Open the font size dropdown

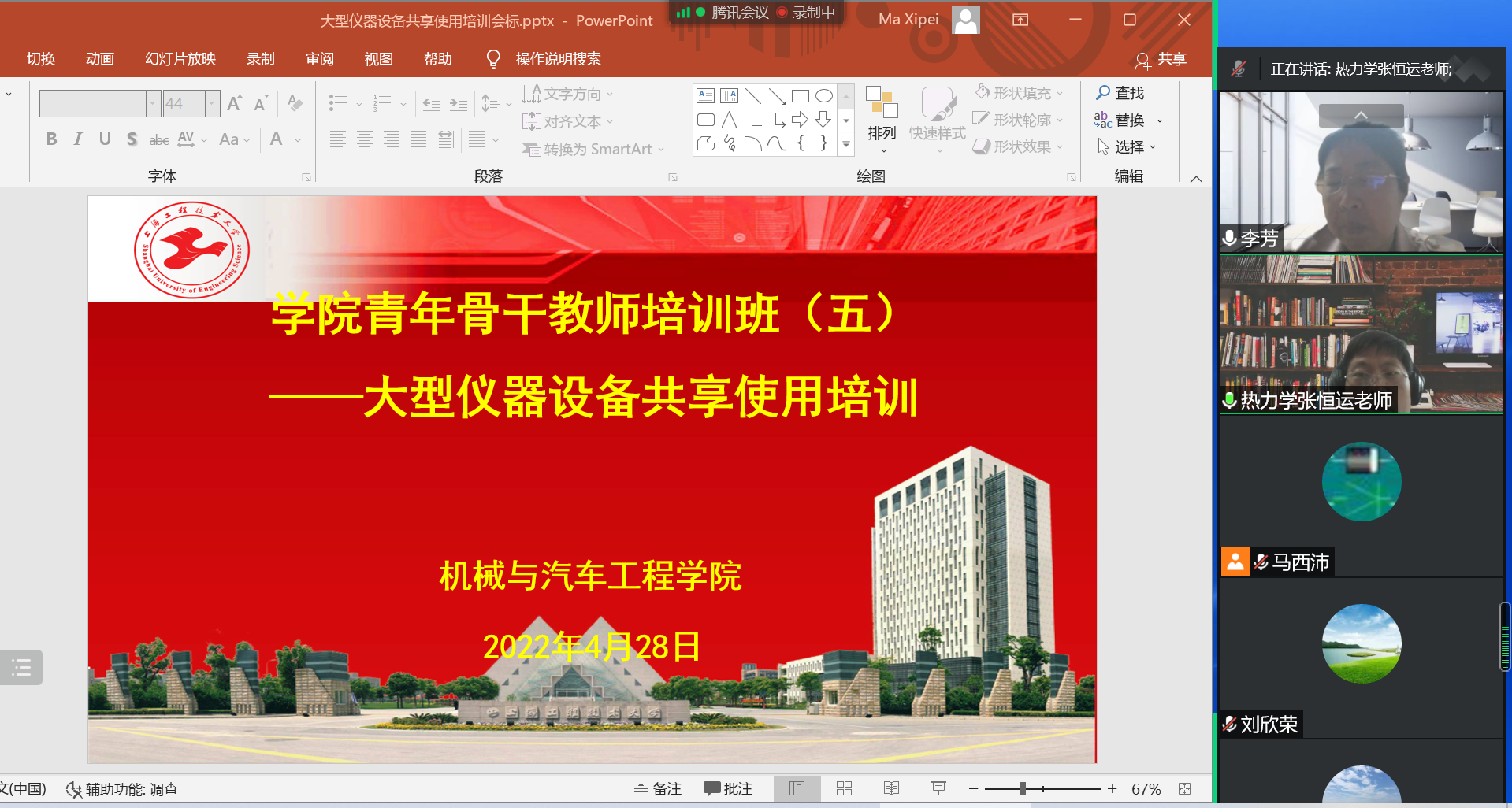(211, 103)
